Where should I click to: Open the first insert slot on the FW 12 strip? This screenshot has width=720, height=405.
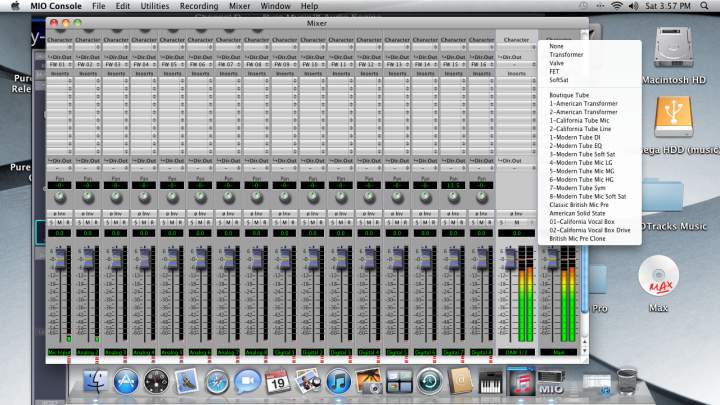click(x=369, y=81)
